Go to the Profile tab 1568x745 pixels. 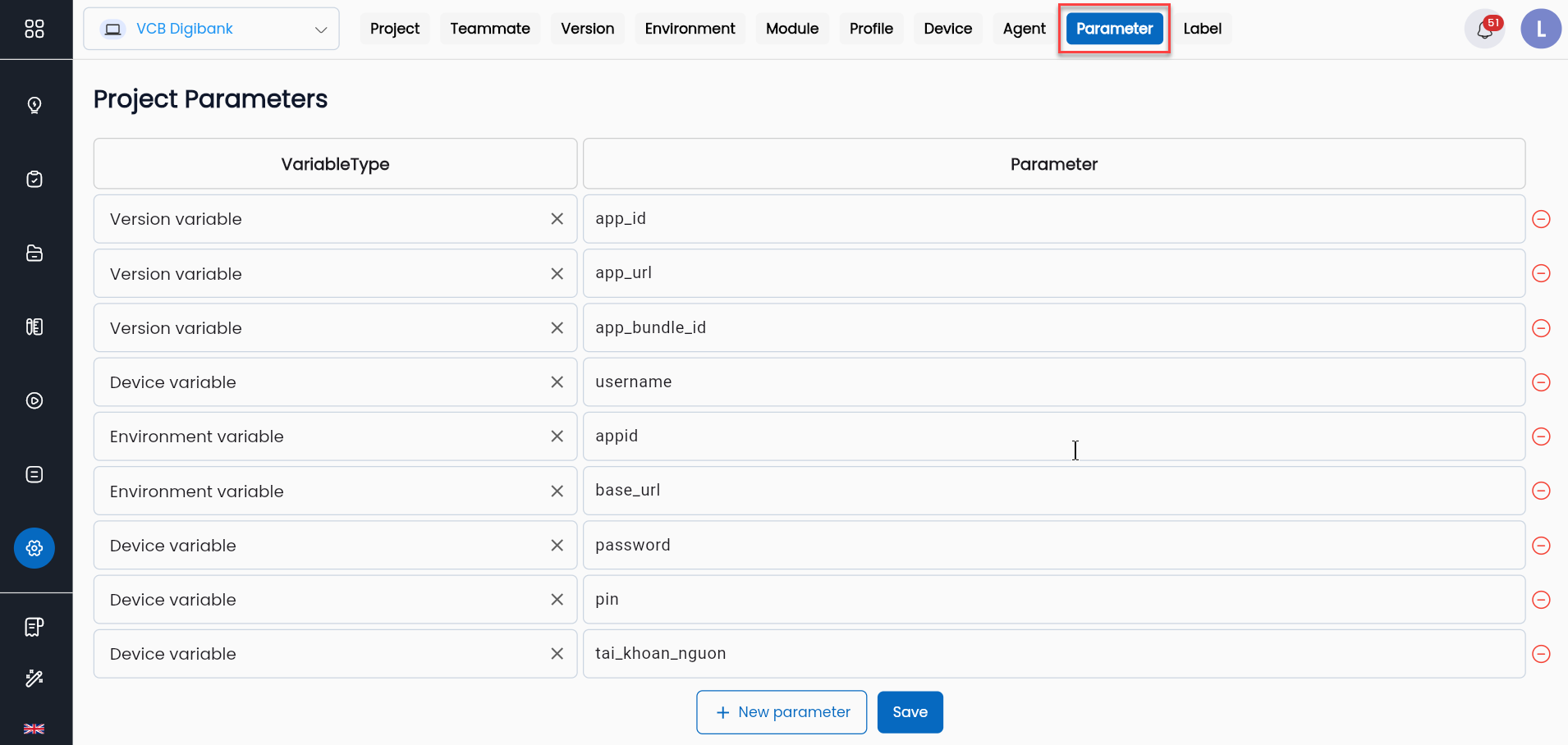[871, 29]
